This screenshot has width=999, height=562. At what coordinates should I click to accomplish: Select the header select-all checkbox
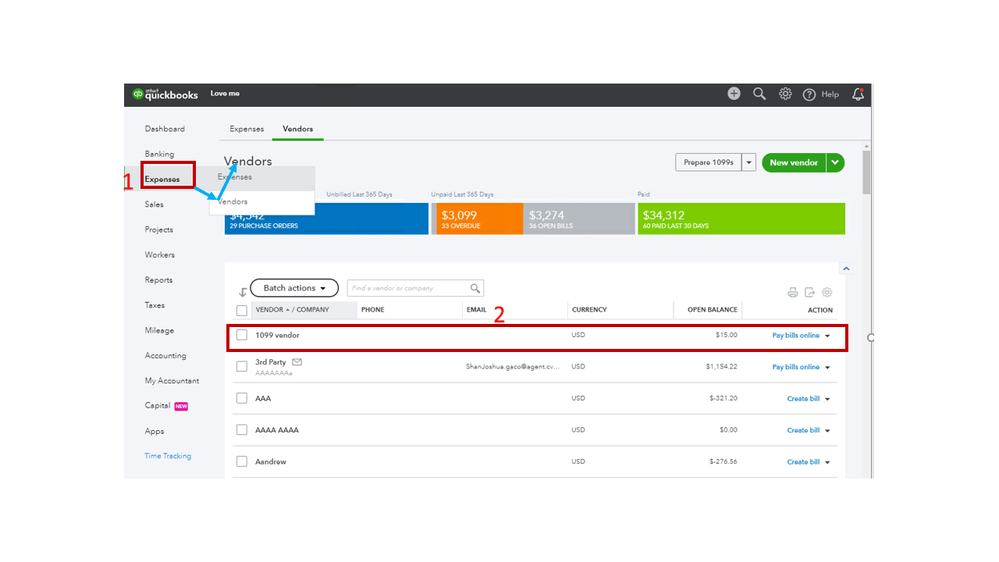(241, 310)
